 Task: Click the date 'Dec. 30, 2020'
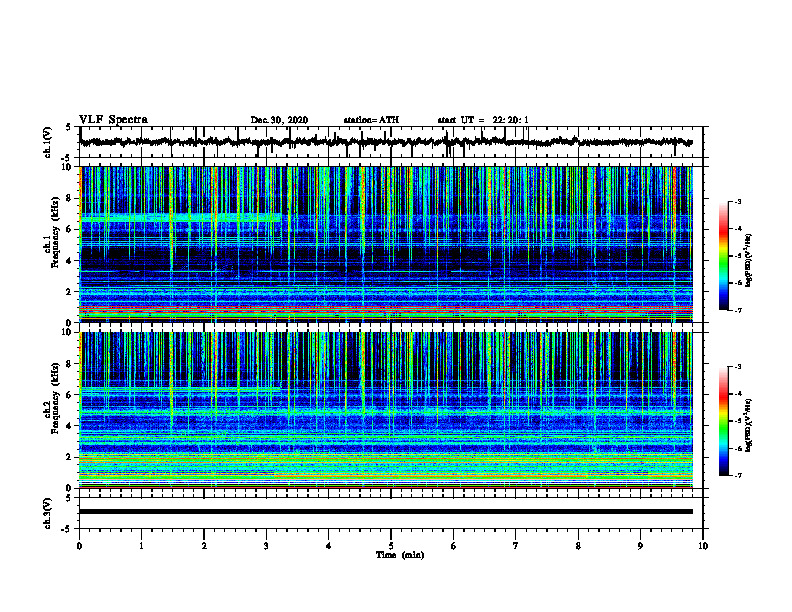279,120
